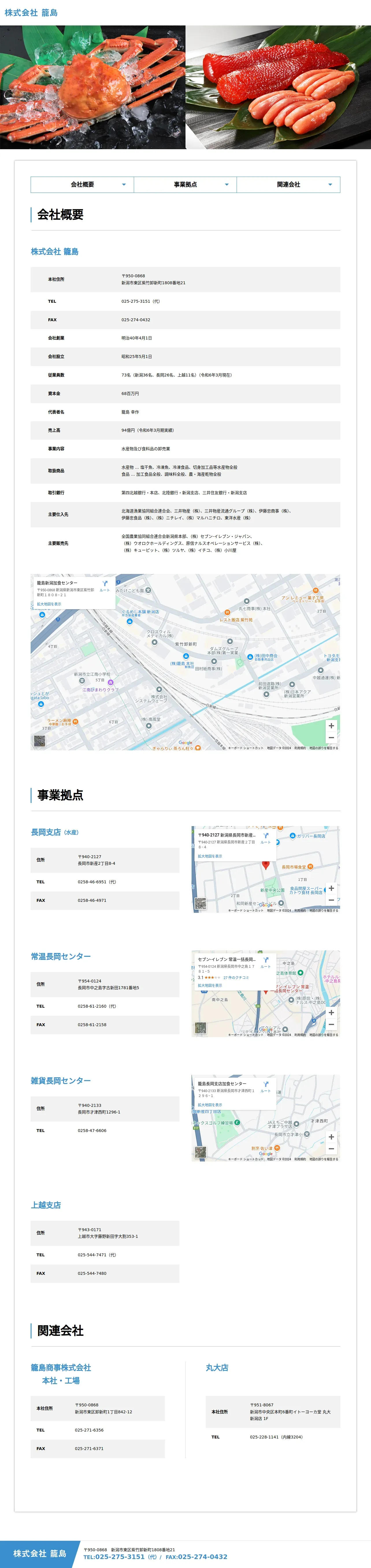The width and height of the screenshot is (371, 1568).
Task: Click 025-271-6356 phone for 籠島商事
Action: 89,1430
